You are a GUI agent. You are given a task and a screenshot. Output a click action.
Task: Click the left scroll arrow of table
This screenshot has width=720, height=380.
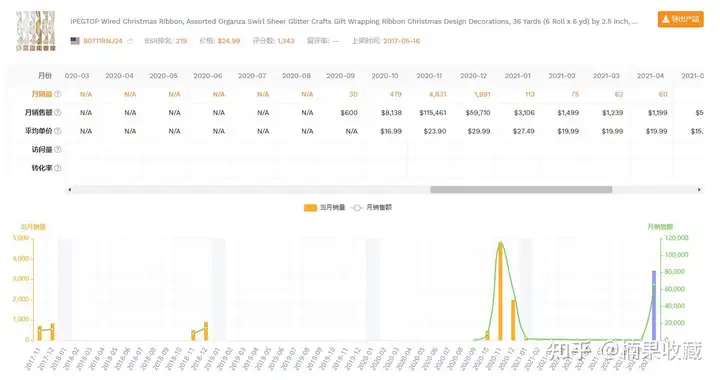[x=69, y=190]
